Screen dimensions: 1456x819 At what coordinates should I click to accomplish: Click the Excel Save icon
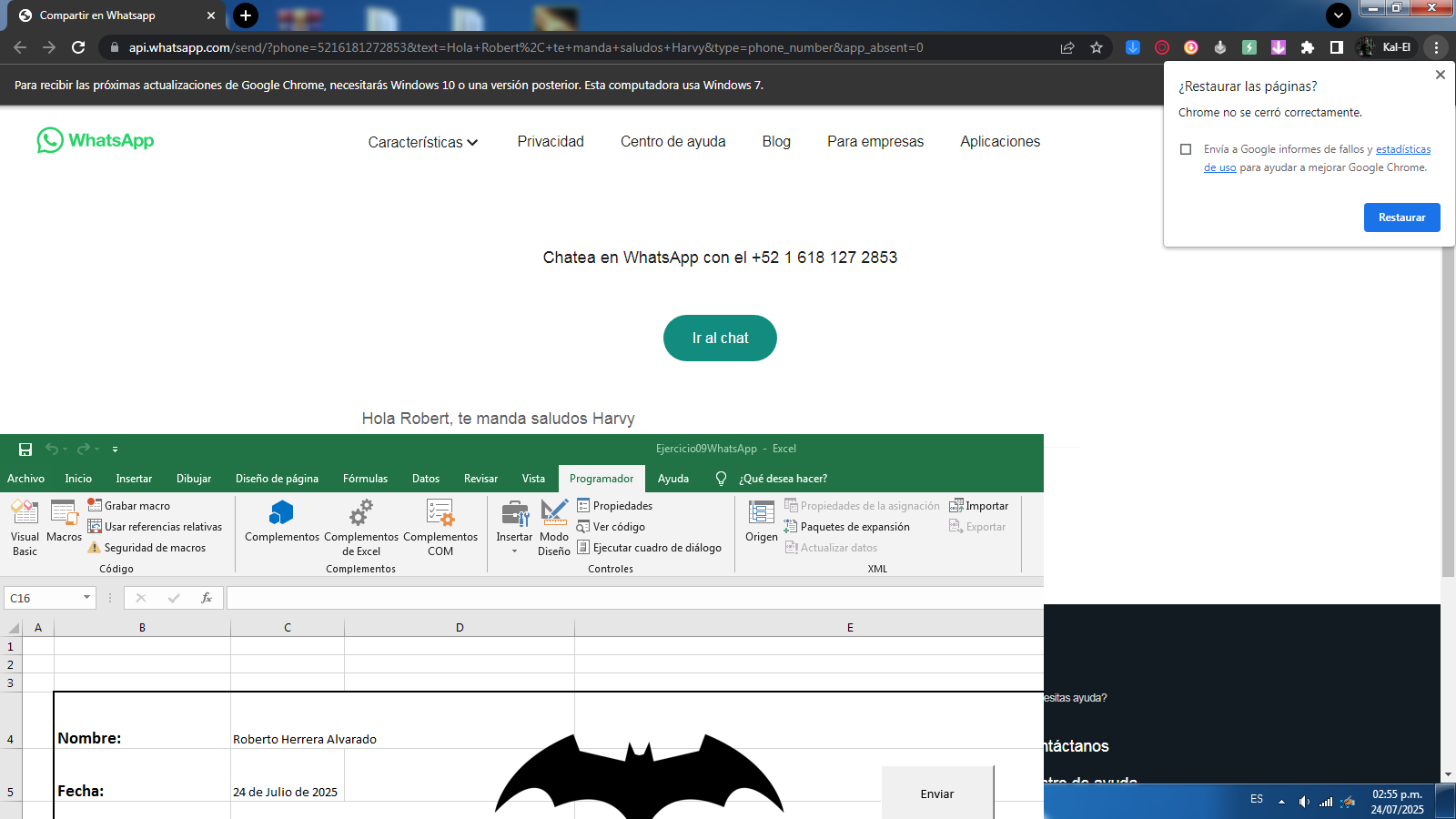tap(25, 450)
